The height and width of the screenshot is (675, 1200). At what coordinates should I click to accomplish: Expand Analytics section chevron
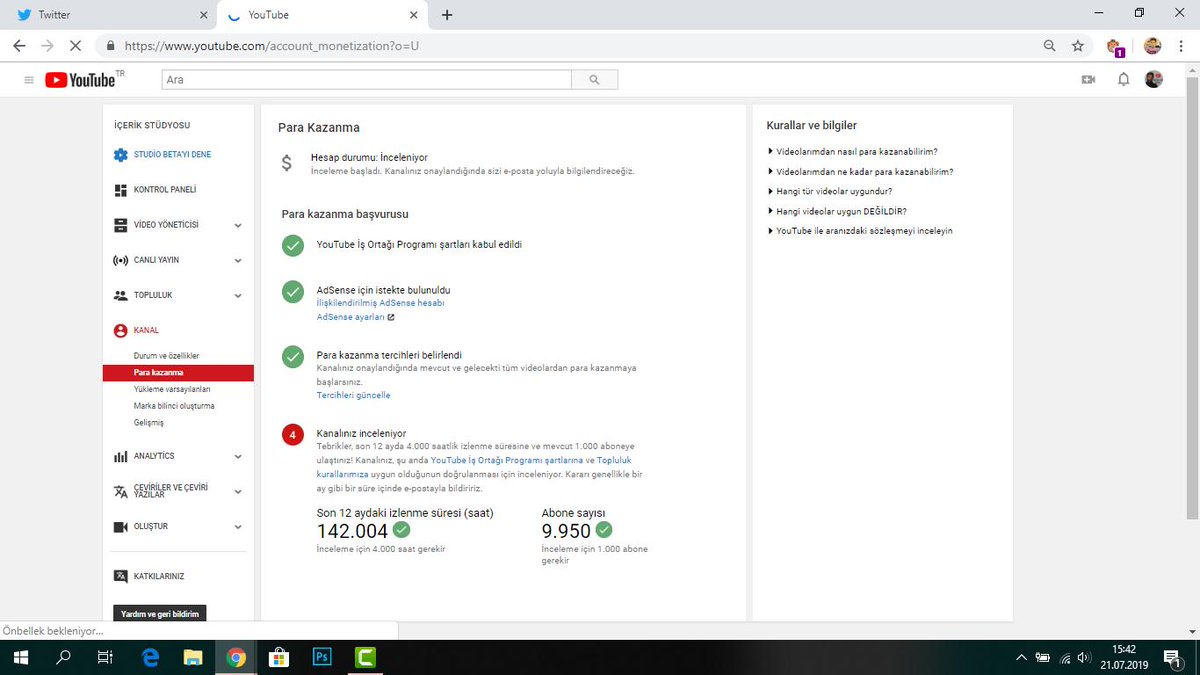pyautogui.click(x=238, y=457)
